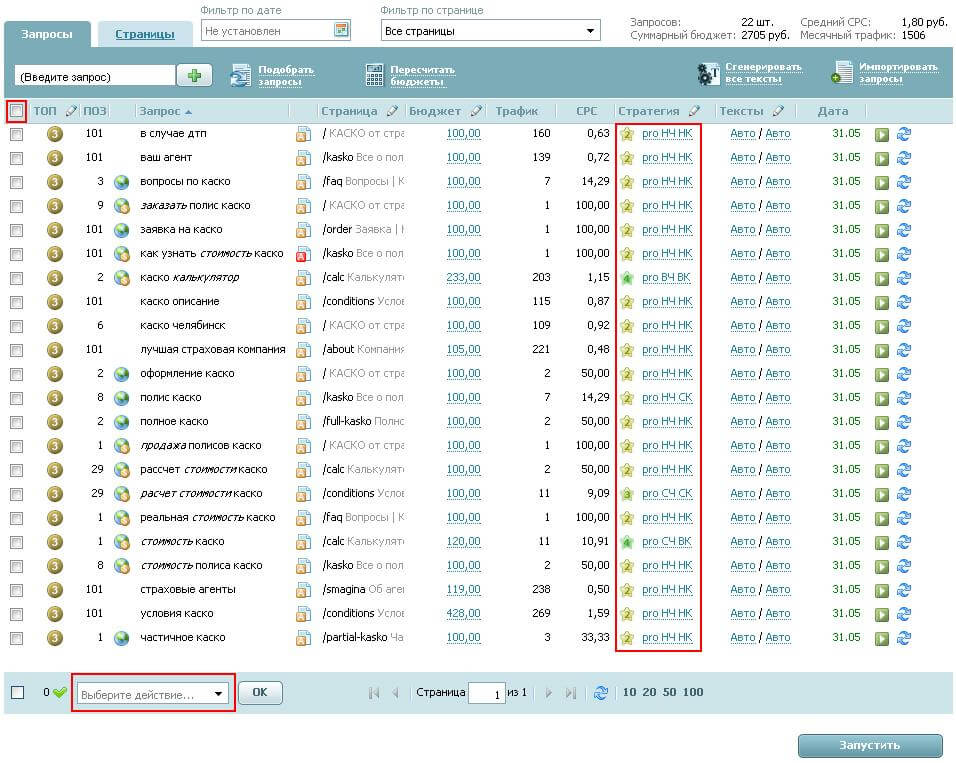Select the Запросы tab
Viewport: 956px width, 763px height.
click(47, 34)
